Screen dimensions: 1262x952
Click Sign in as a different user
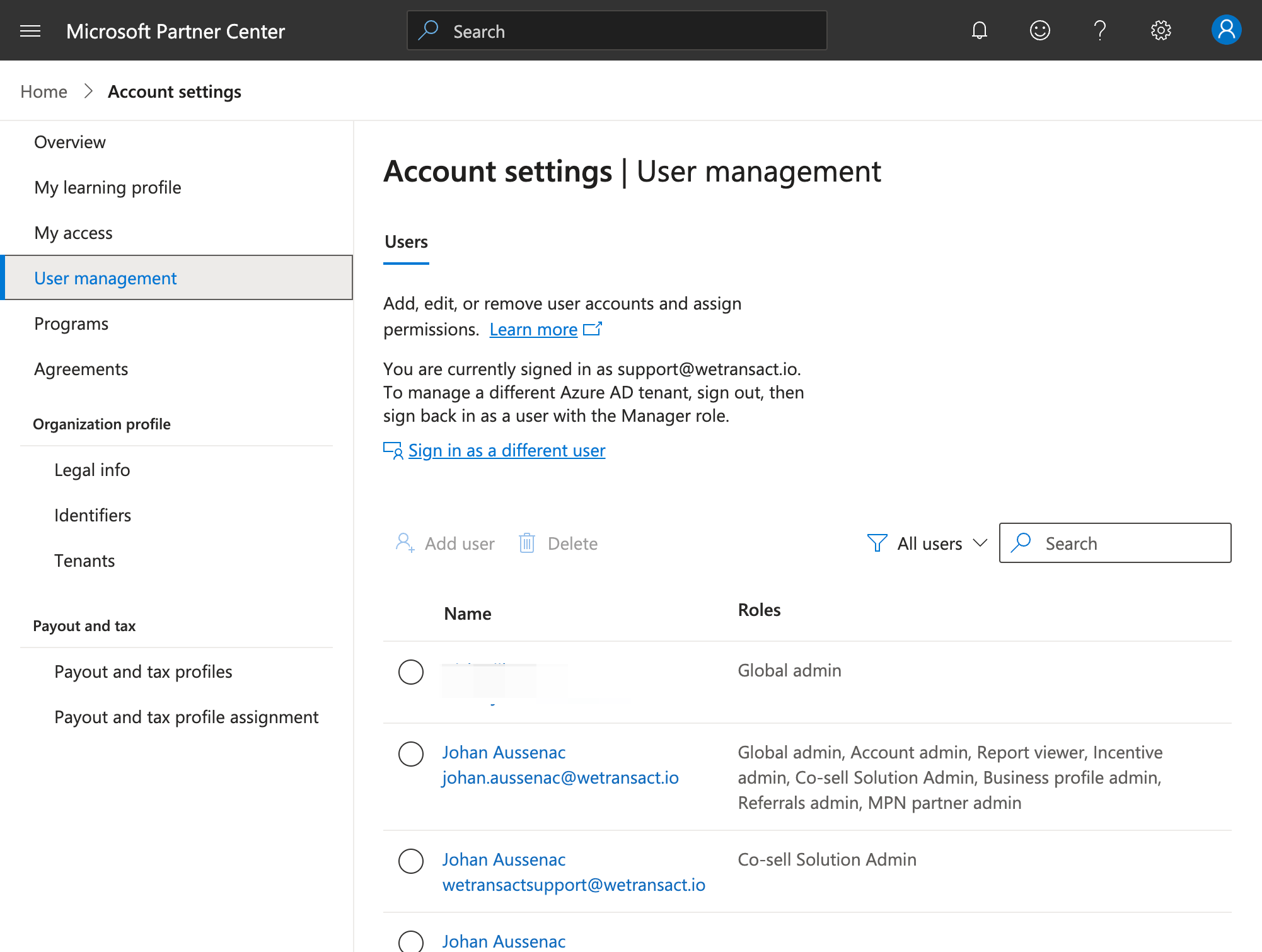507,450
